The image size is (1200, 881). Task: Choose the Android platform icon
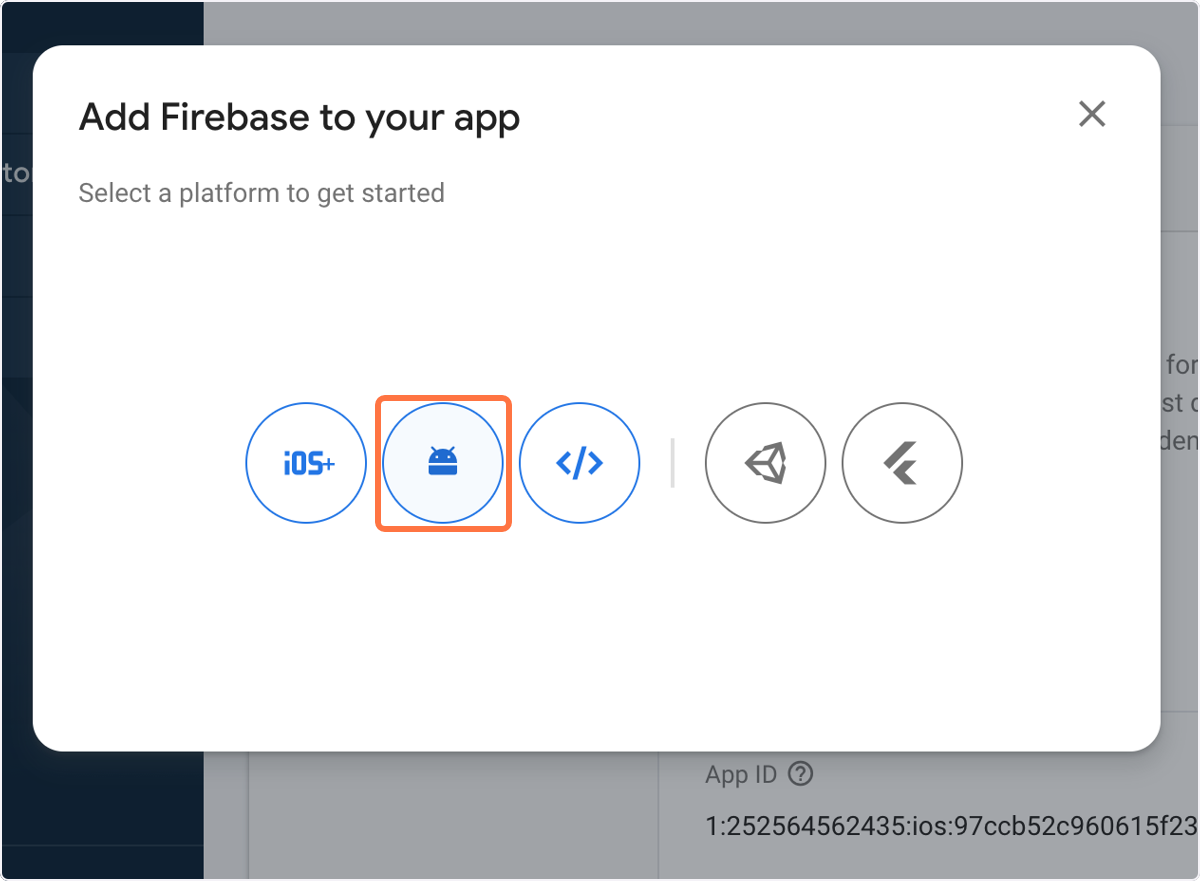click(443, 463)
